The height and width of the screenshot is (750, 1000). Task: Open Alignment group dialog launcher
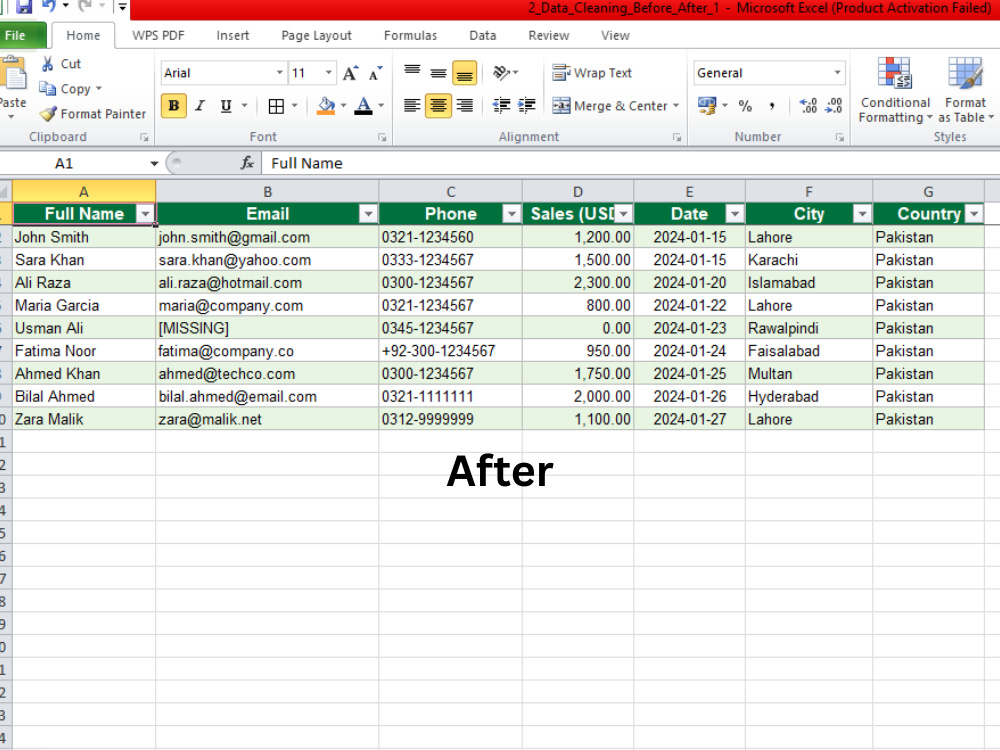tap(677, 137)
